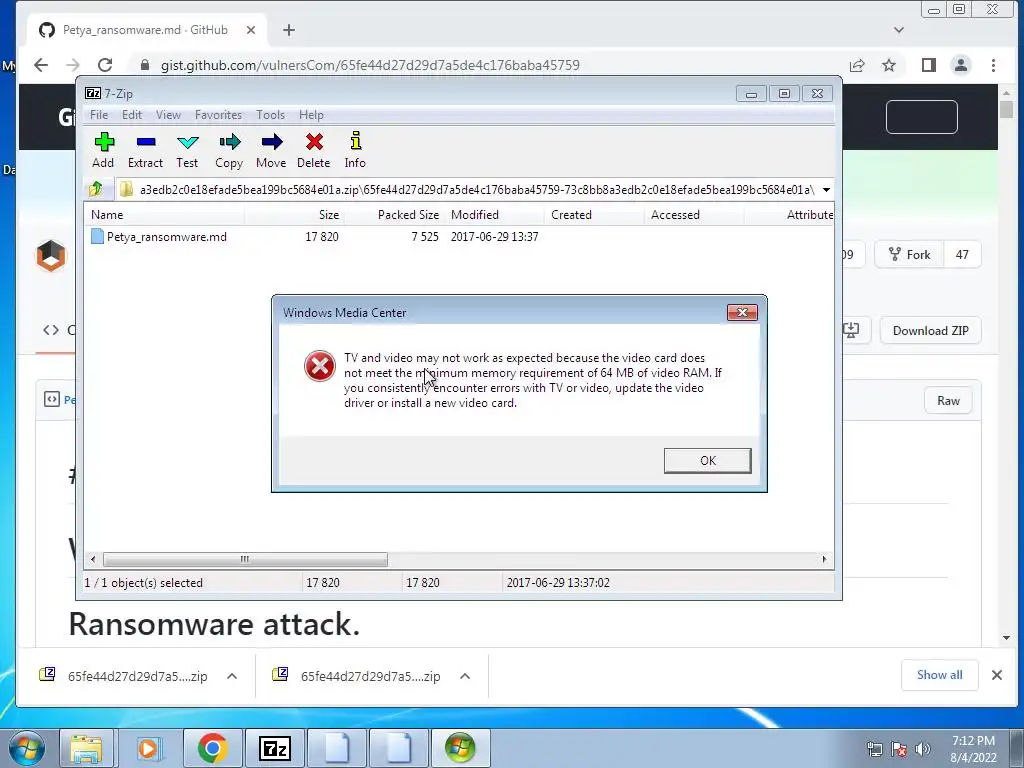Click the Chrome back button

[x=40, y=65]
